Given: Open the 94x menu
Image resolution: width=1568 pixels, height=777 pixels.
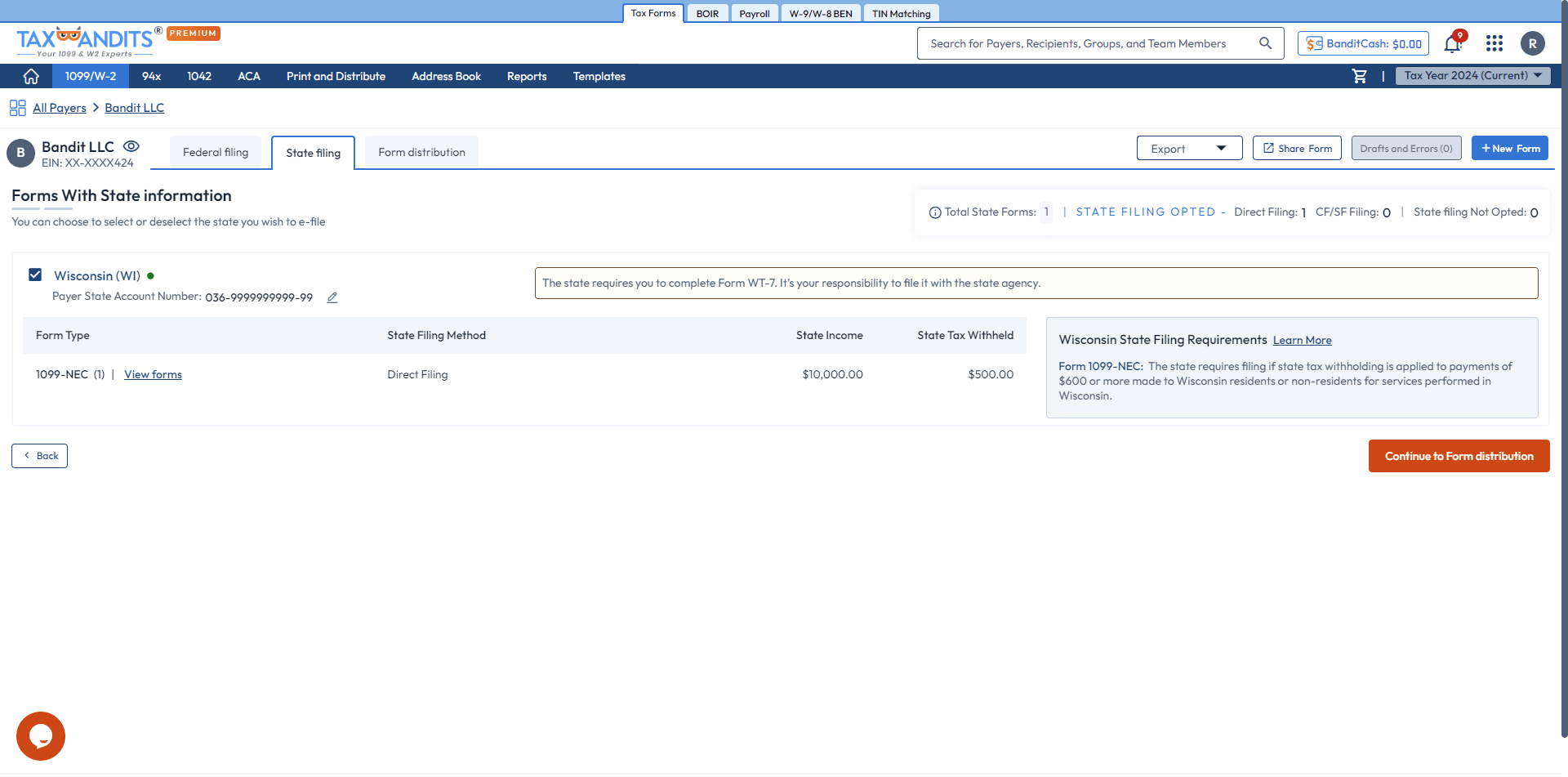Looking at the screenshot, I should (x=151, y=76).
